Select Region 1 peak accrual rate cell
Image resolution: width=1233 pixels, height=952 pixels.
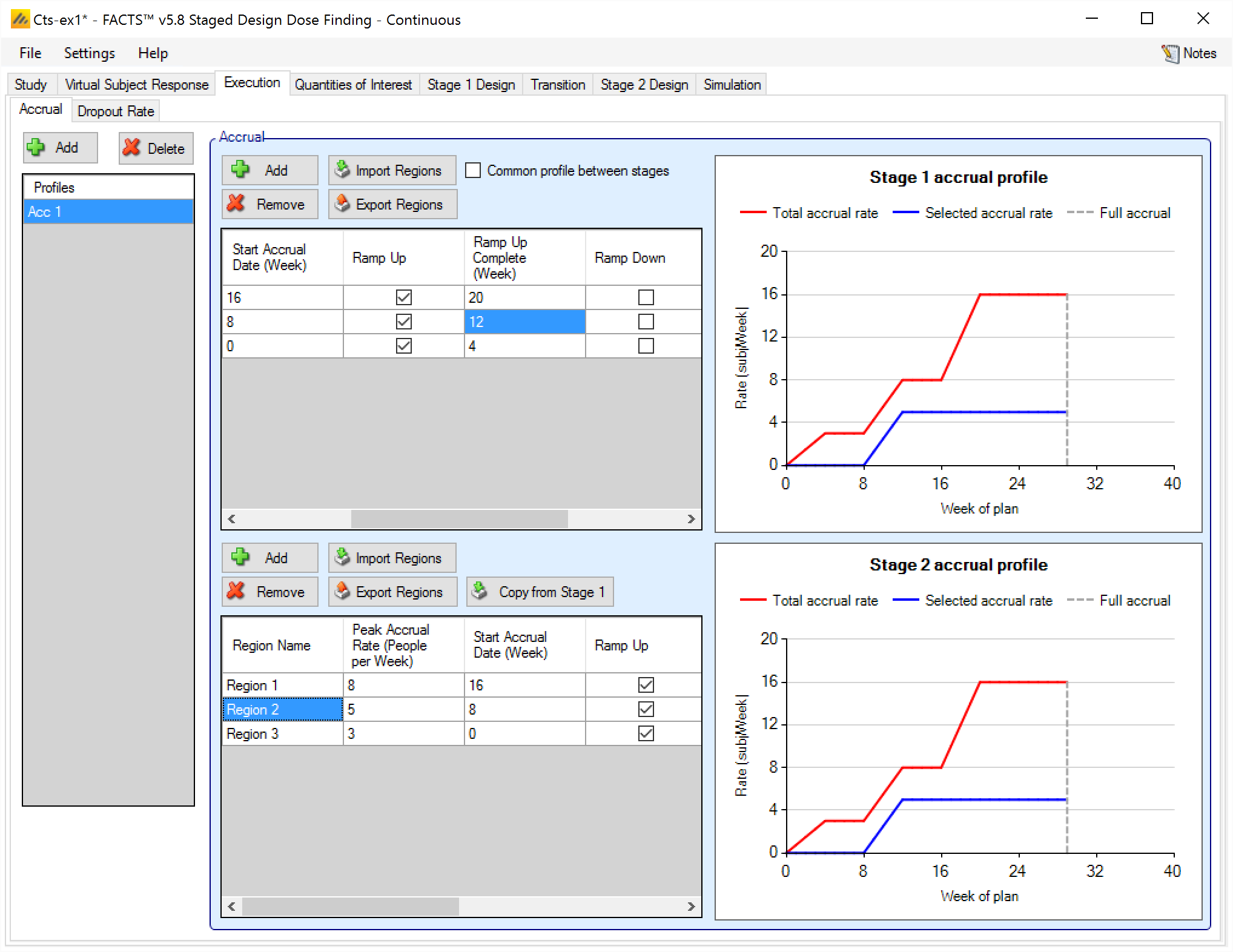[403, 685]
